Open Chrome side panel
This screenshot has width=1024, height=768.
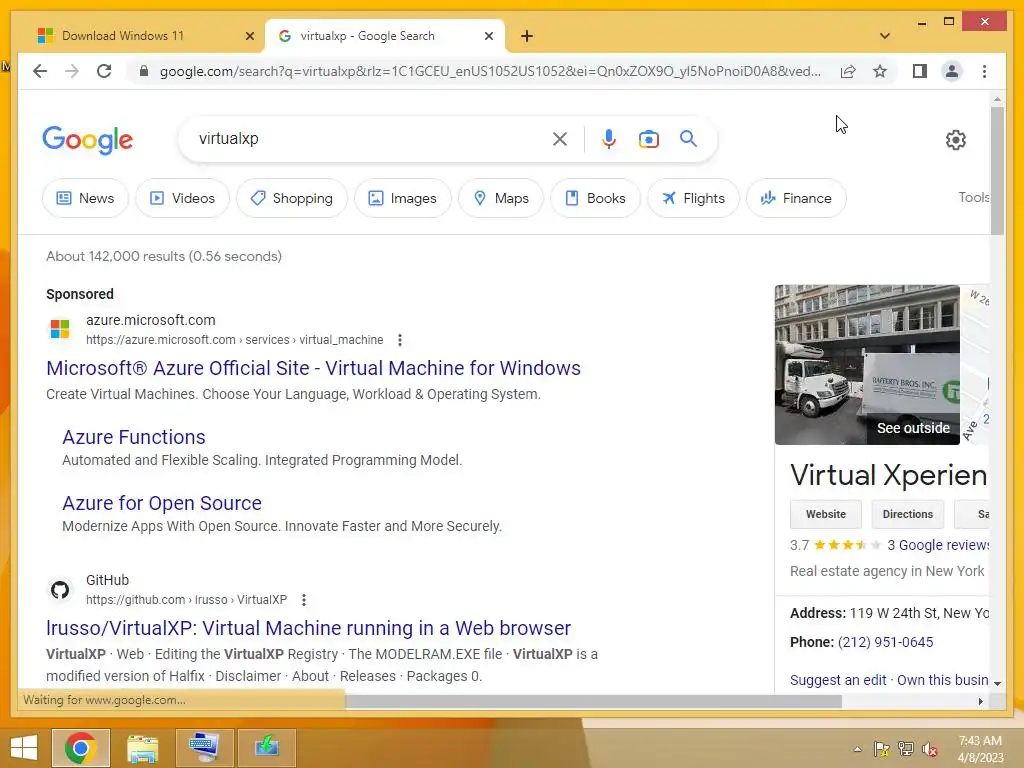pos(920,71)
